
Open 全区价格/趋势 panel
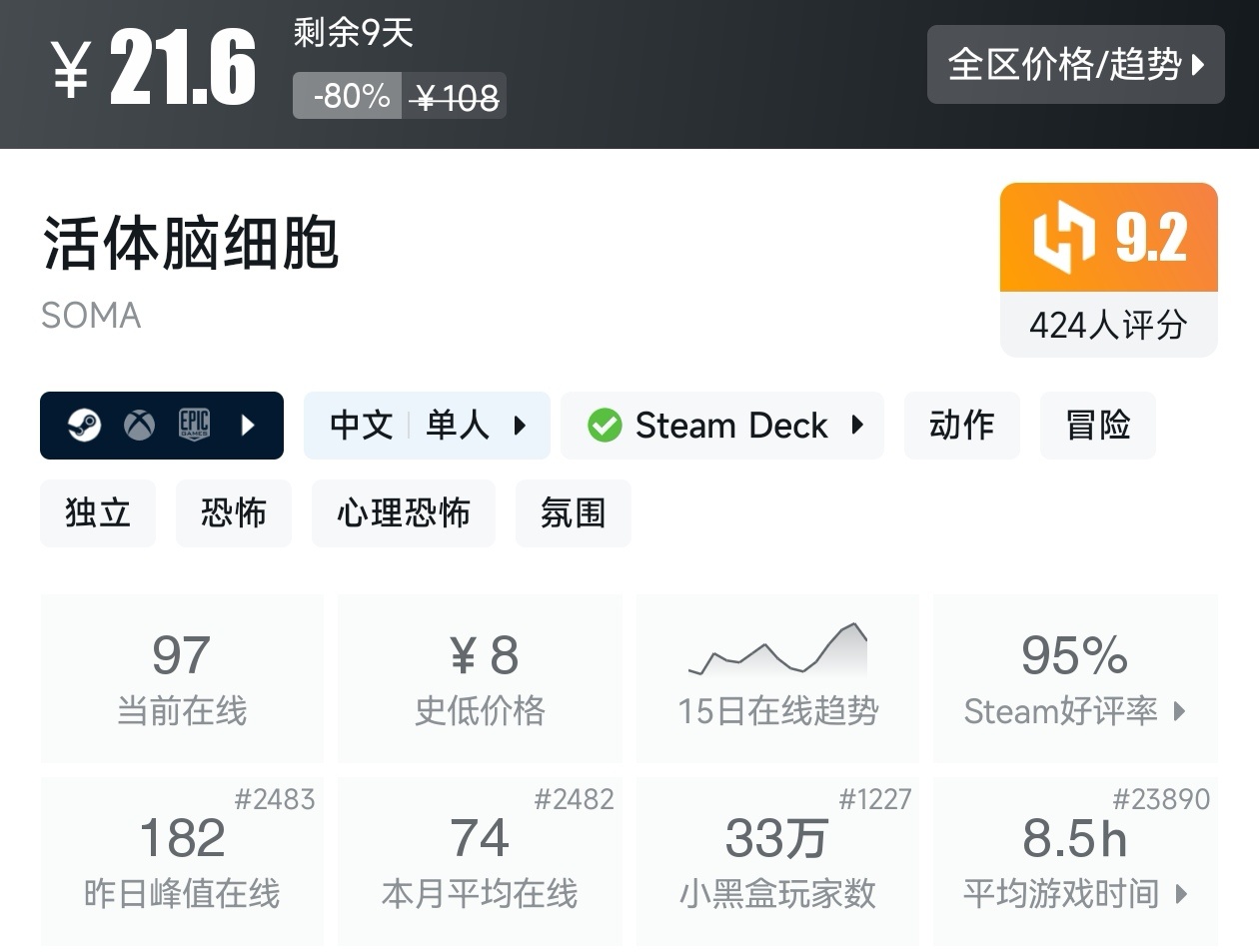[x=1076, y=65]
